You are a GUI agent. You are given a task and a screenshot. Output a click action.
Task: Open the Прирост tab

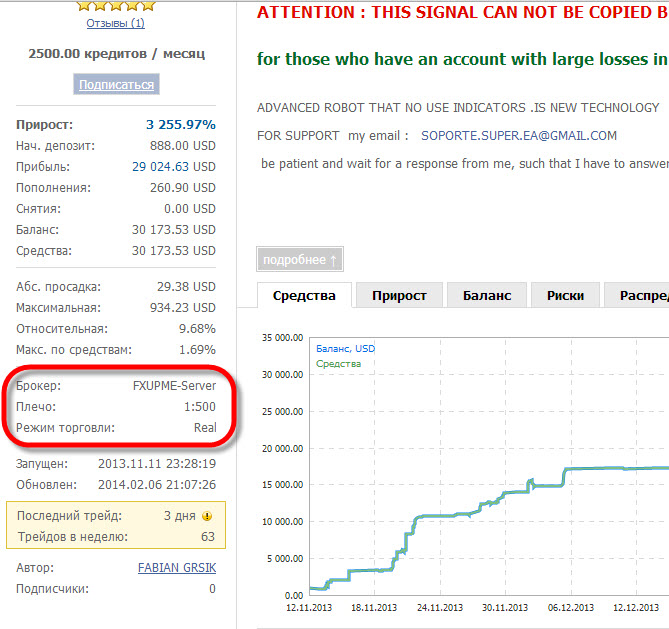399,295
